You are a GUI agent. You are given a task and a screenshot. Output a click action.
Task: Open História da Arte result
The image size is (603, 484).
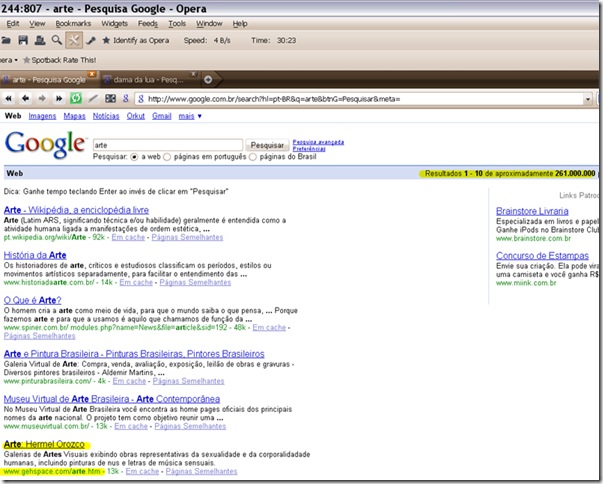[35, 255]
